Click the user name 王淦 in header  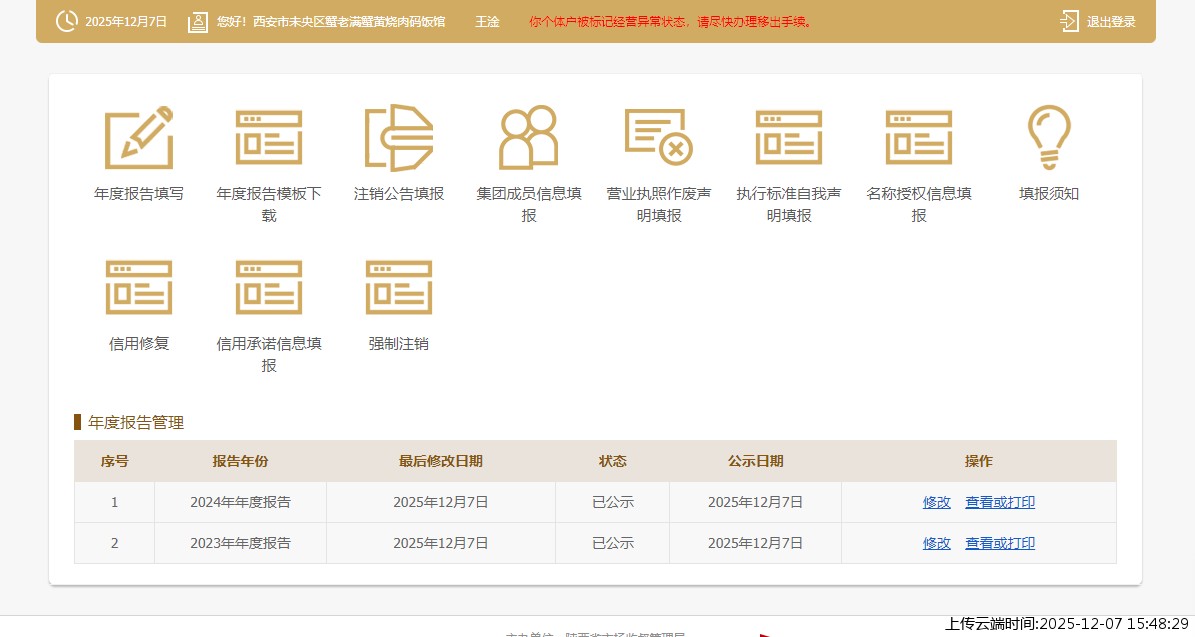pyautogui.click(x=487, y=22)
